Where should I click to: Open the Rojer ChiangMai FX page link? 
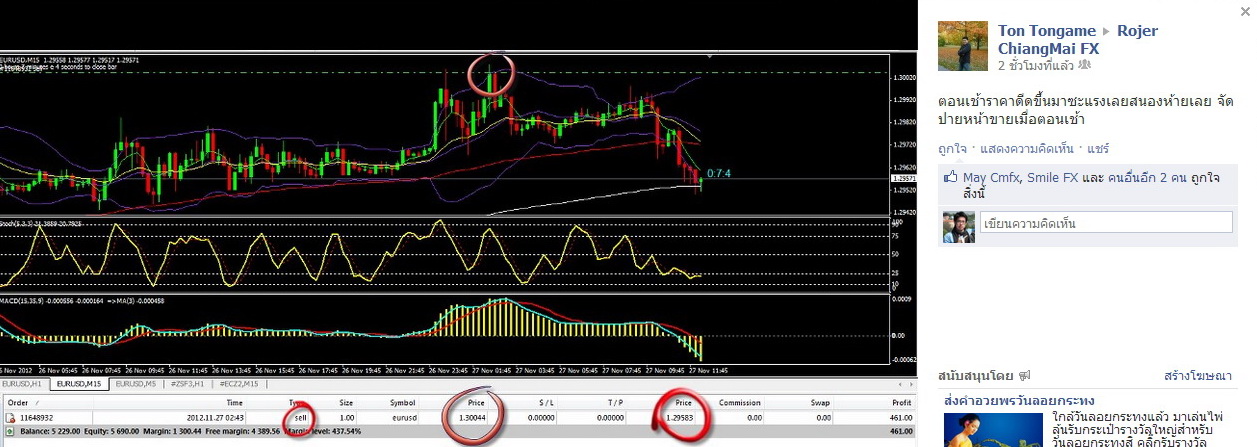pyautogui.click(x=1078, y=40)
